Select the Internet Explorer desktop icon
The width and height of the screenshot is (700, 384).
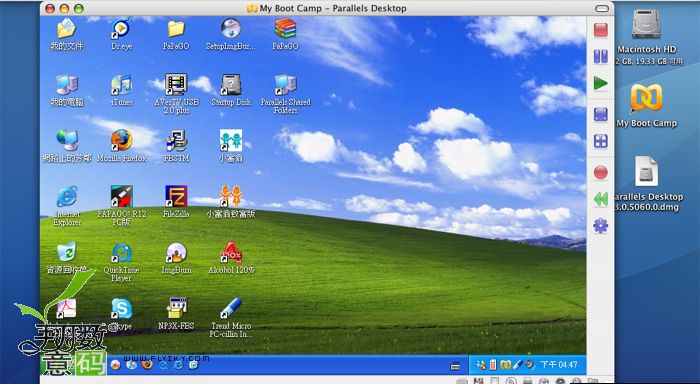coord(67,206)
